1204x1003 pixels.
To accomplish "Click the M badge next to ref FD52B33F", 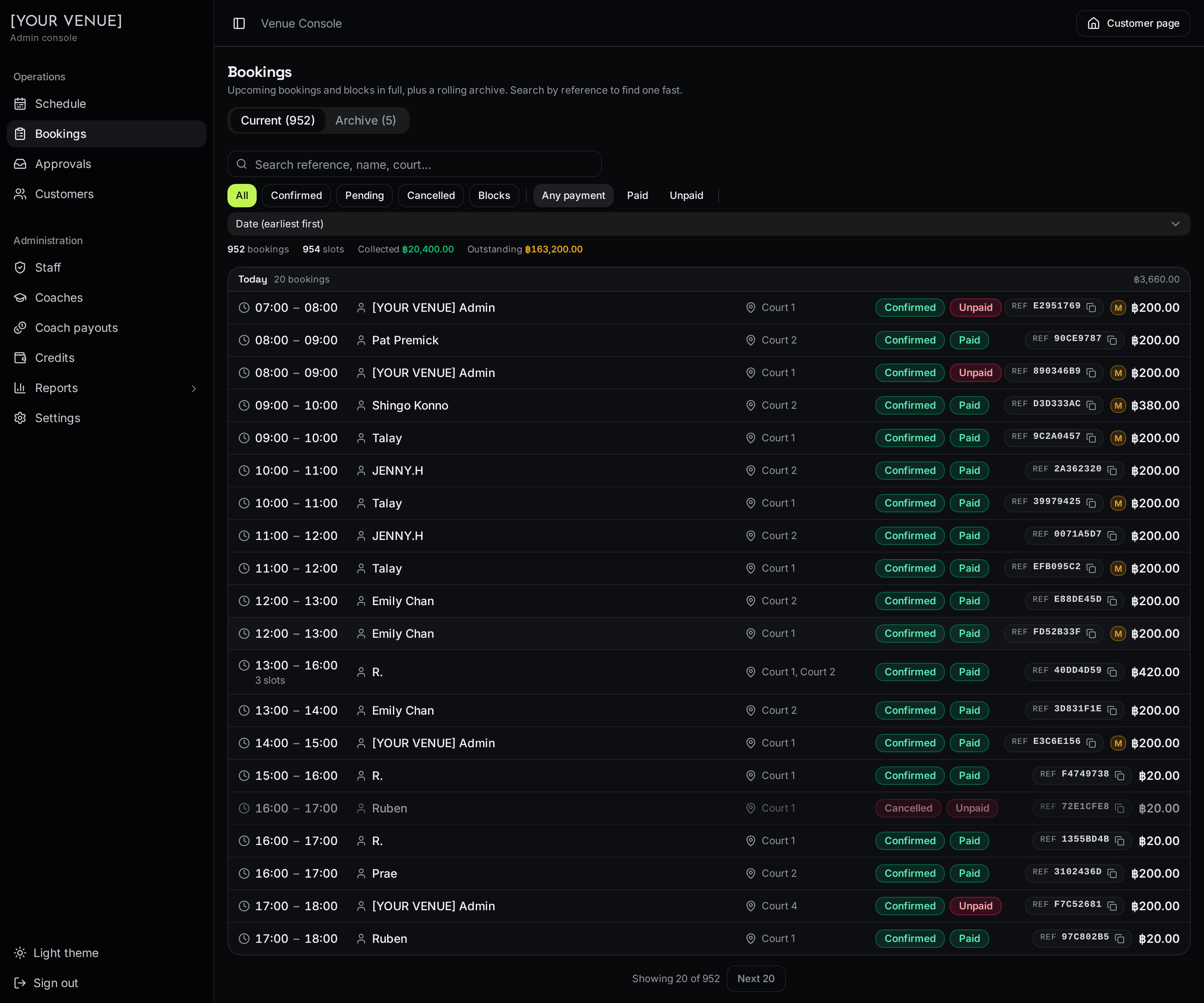I will coord(1117,634).
